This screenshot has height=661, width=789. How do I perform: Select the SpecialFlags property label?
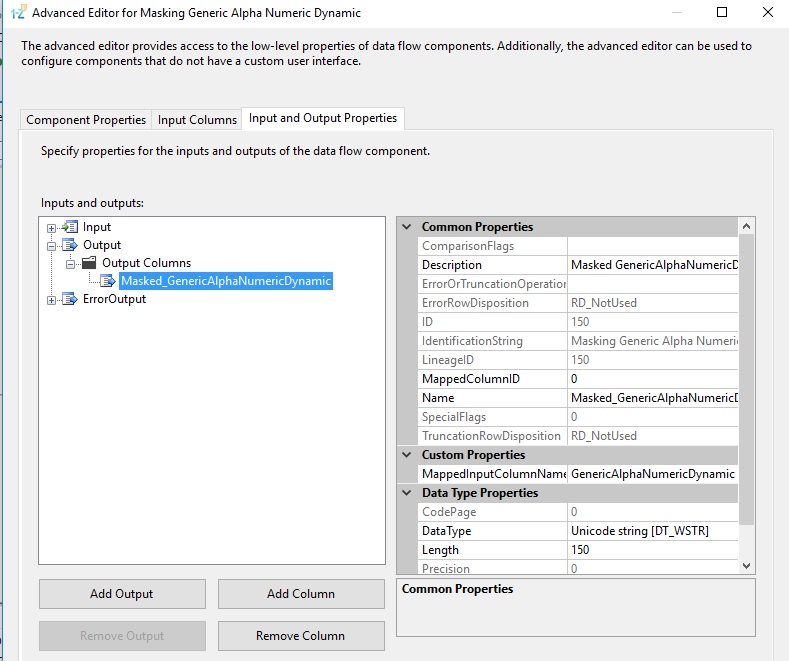[454, 417]
